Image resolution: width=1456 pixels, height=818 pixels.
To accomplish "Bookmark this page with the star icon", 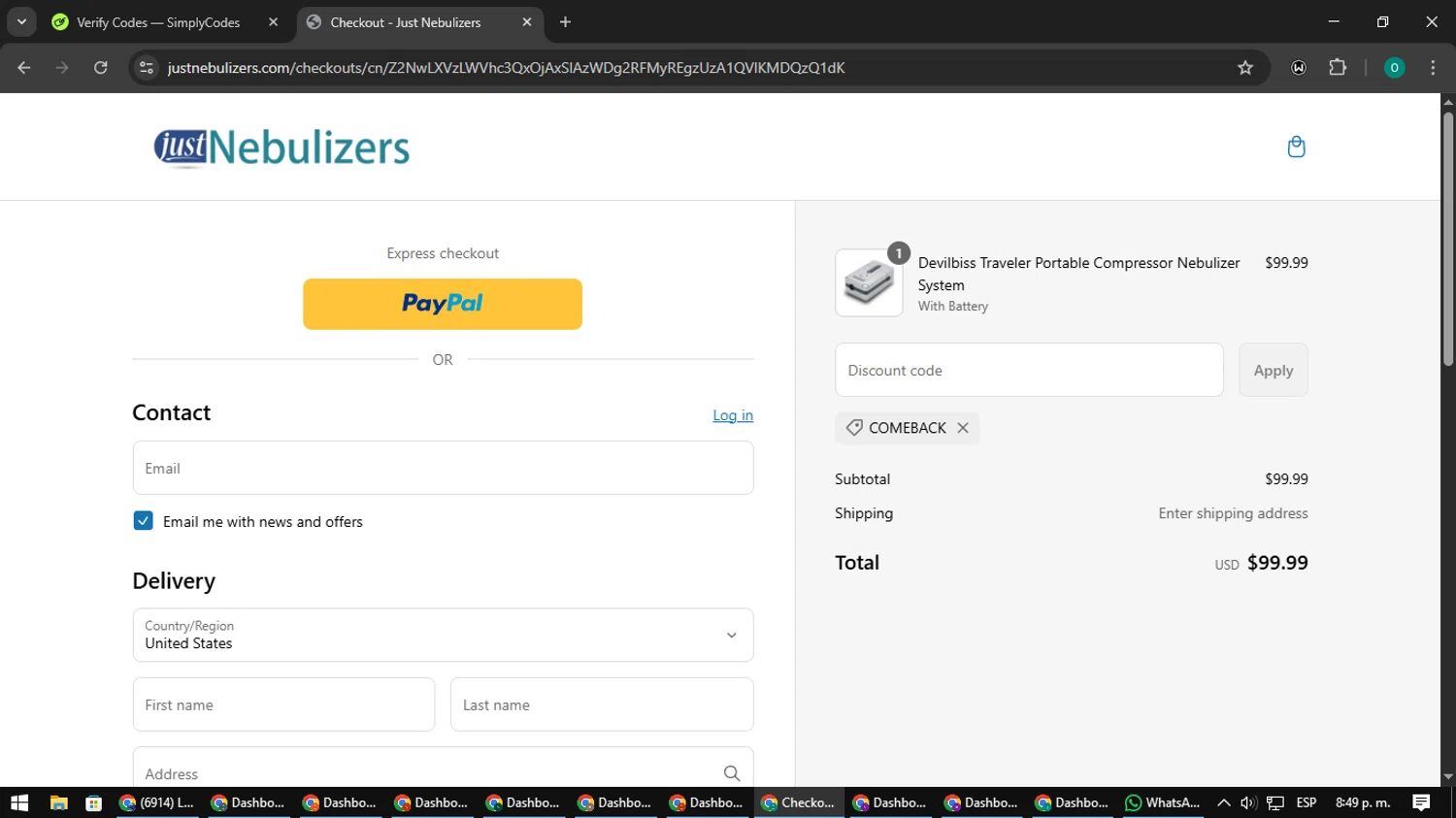I will (1245, 68).
